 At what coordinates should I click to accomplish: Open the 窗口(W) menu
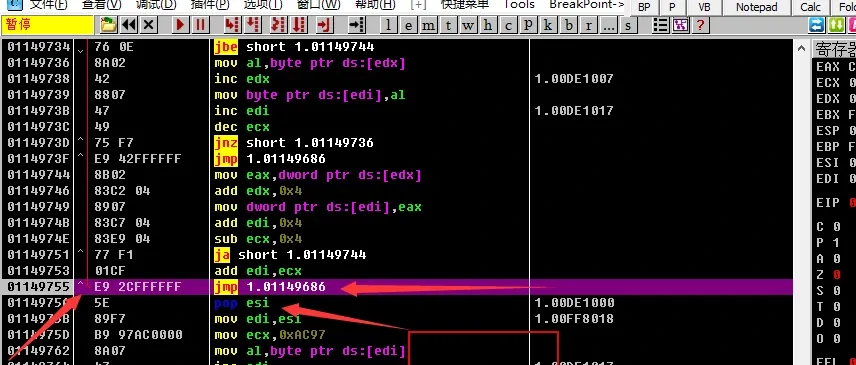(x=319, y=4)
